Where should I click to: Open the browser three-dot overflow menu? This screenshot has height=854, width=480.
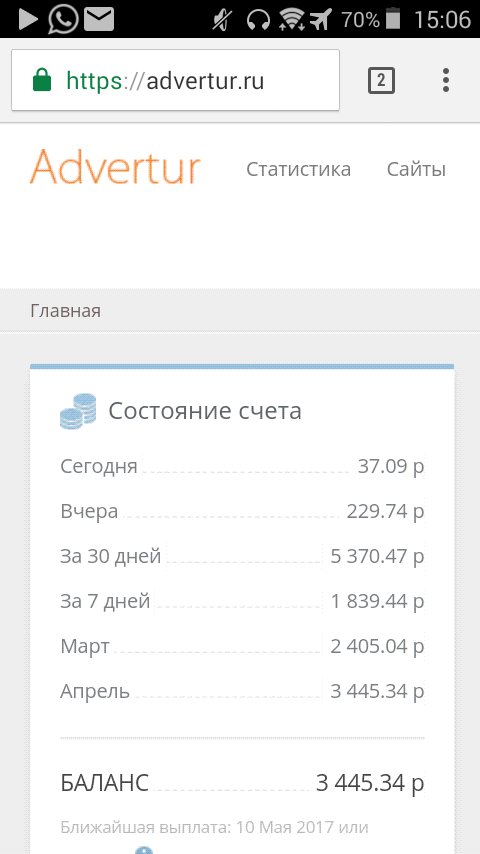pyautogui.click(x=446, y=81)
